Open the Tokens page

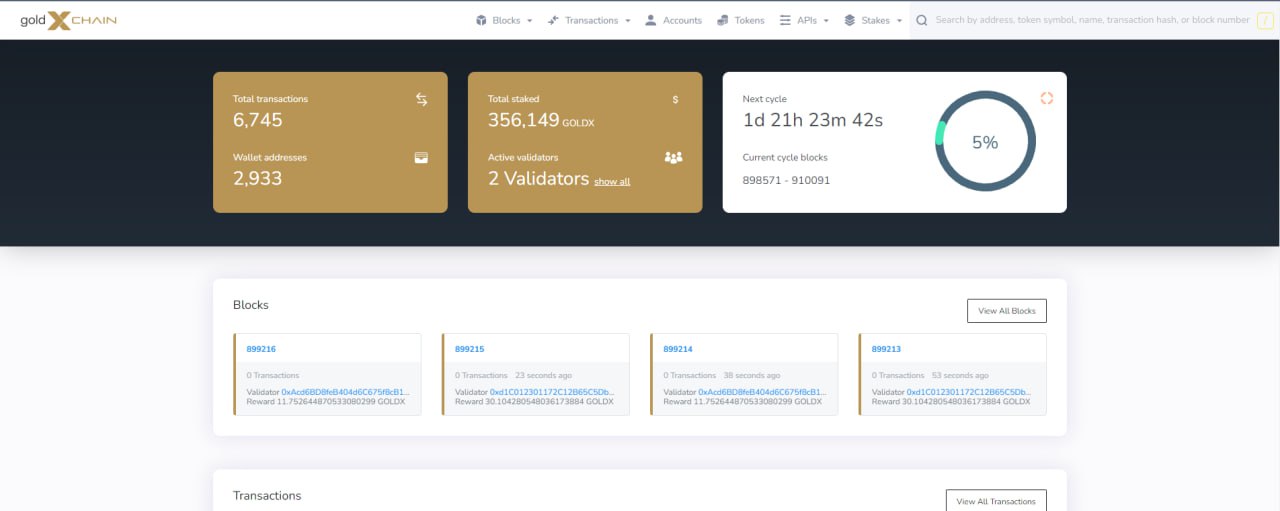(x=740, y=20)
